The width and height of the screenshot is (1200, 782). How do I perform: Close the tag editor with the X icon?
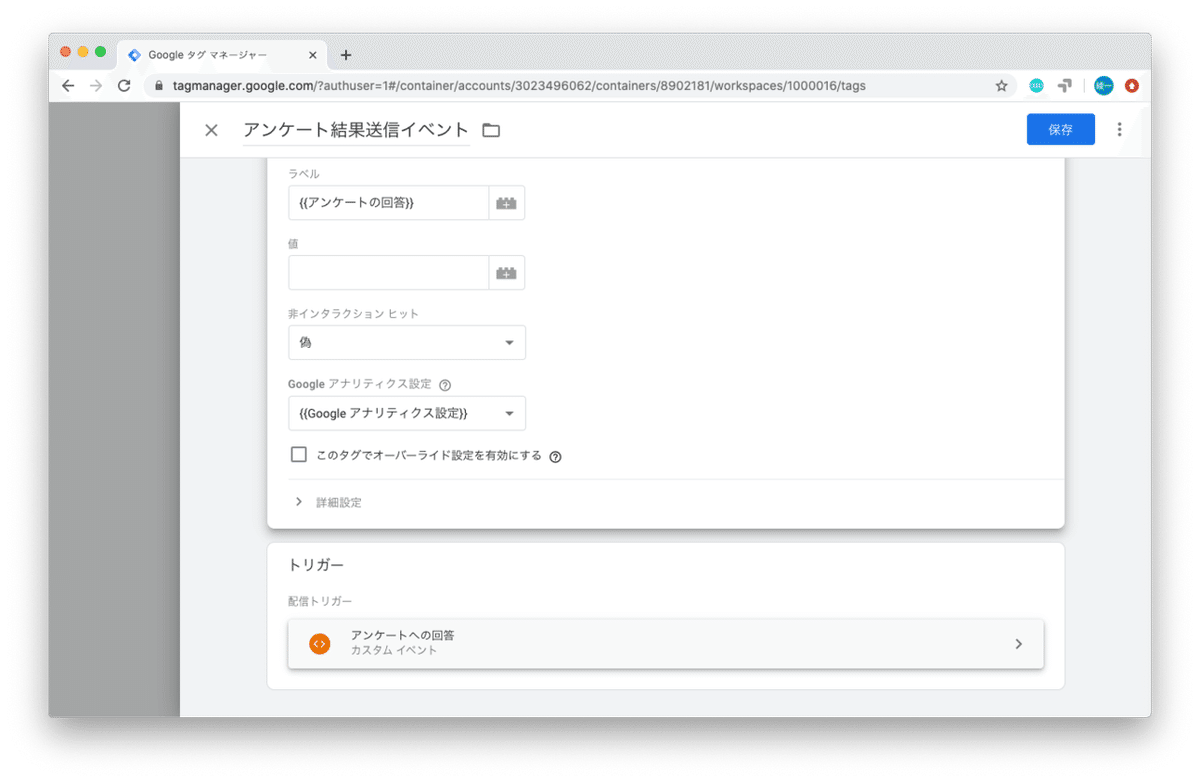[x=211, y=130]
